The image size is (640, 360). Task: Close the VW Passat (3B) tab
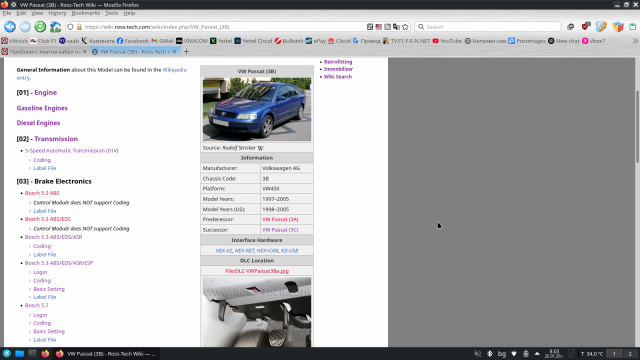pos(174,51)
